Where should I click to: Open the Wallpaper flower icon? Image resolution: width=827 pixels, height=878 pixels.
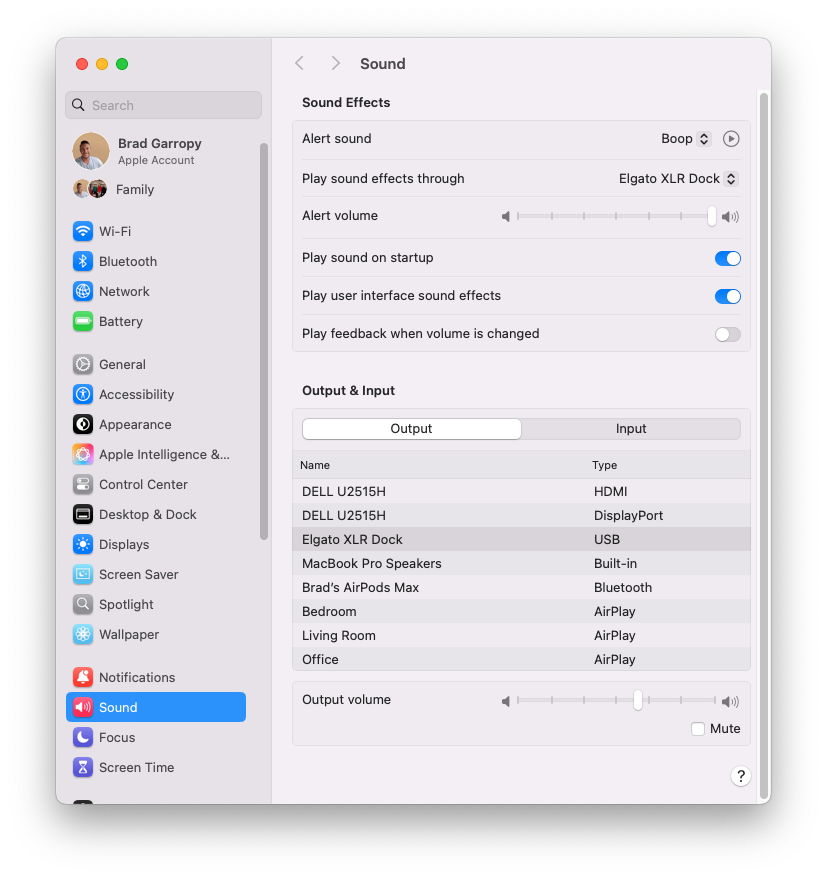tap(83, 634)
